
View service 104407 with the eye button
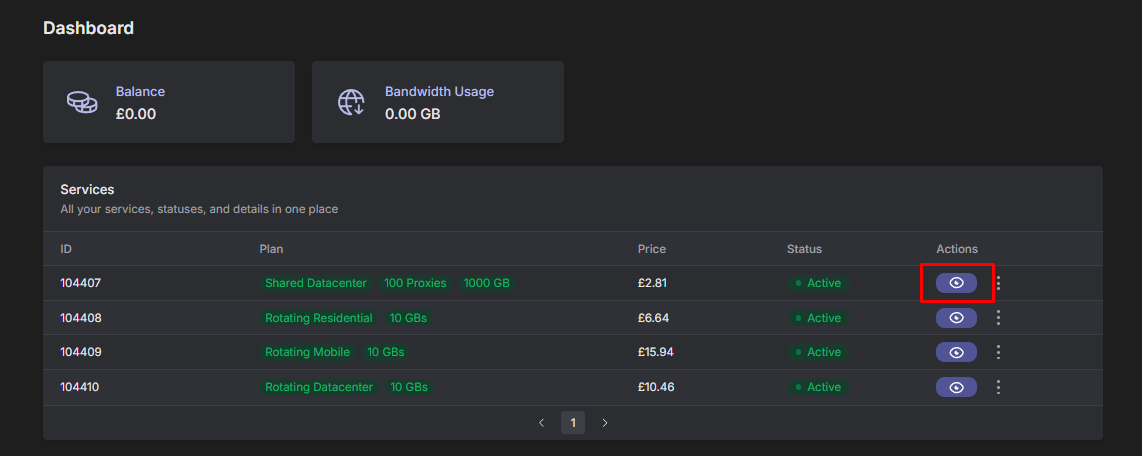click(956, 283)
